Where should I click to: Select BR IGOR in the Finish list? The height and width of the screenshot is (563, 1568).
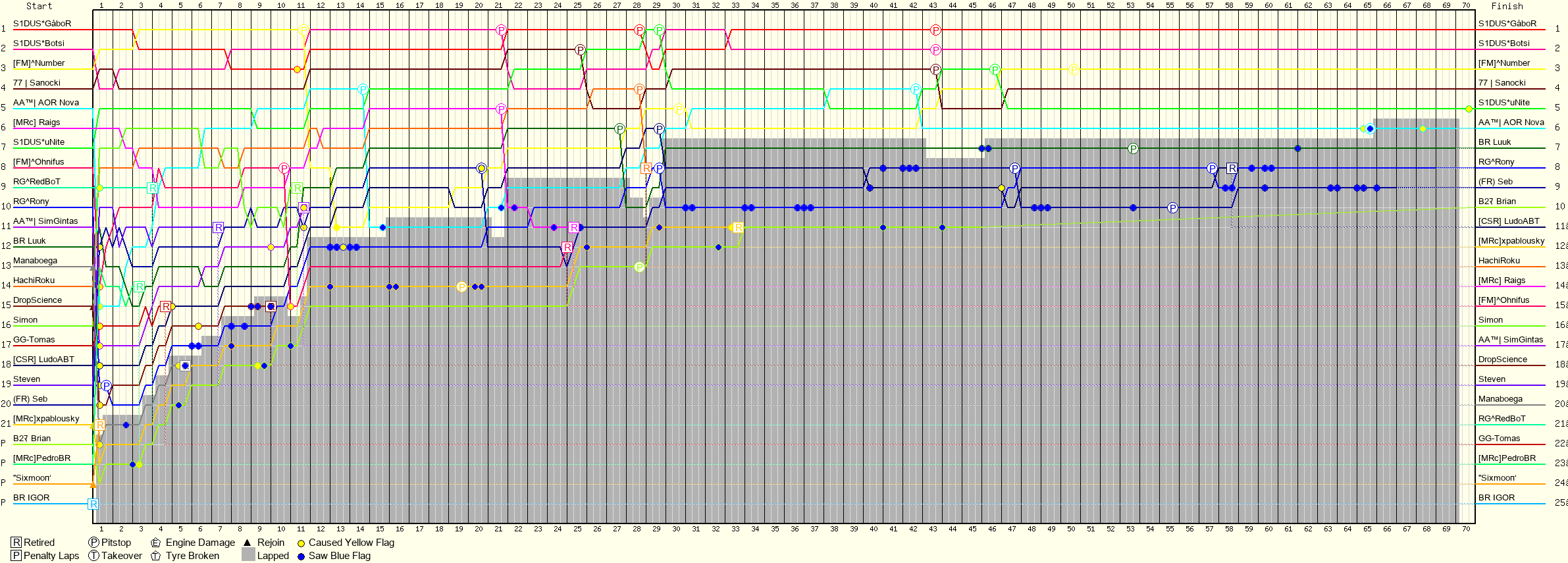point(1497,498)
